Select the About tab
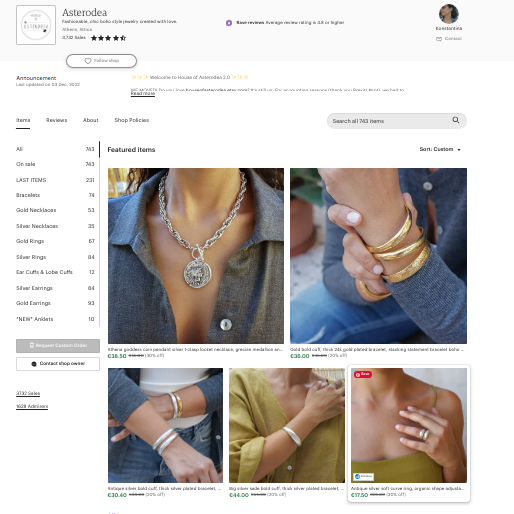514x514 pixels. [91, 120]
